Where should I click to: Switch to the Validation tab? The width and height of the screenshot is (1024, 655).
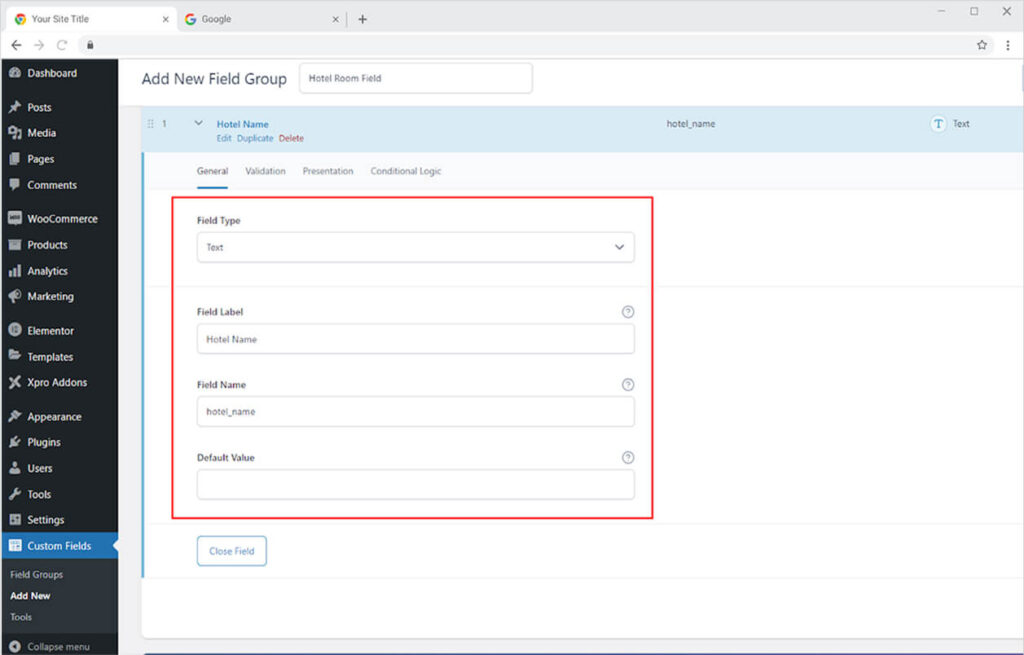tap(265, 171)
